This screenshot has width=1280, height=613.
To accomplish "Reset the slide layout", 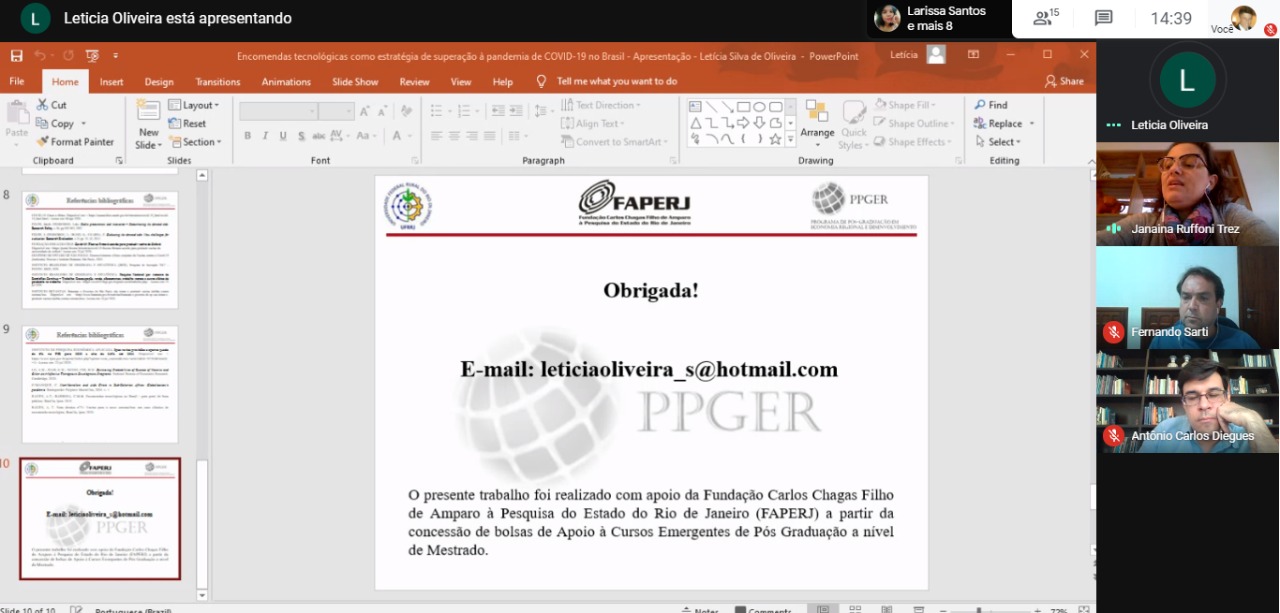I will click(187, 124).
